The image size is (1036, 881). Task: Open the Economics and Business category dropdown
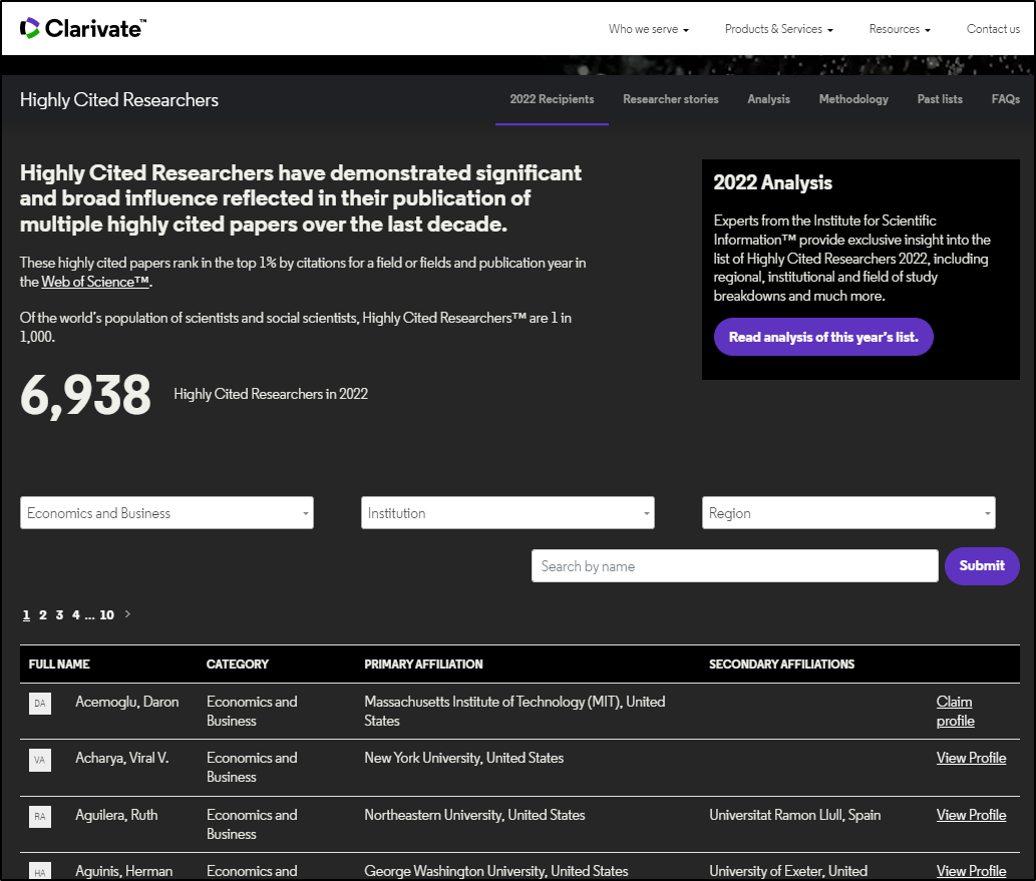tap(166, 513)
